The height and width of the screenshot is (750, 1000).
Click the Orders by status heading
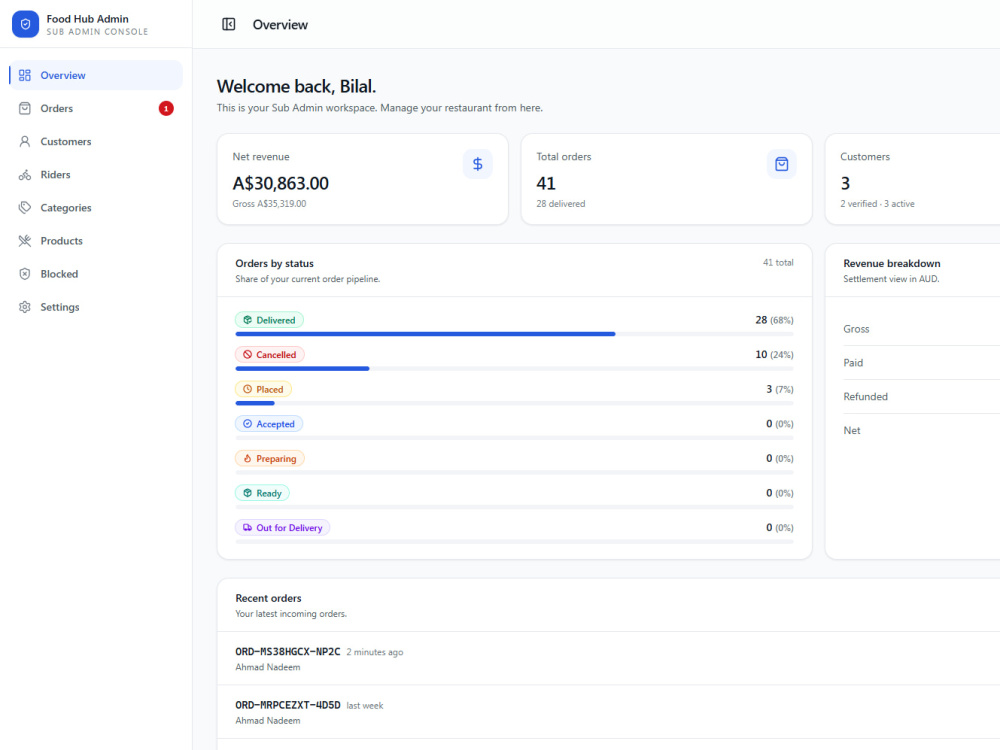coord(274,263)
